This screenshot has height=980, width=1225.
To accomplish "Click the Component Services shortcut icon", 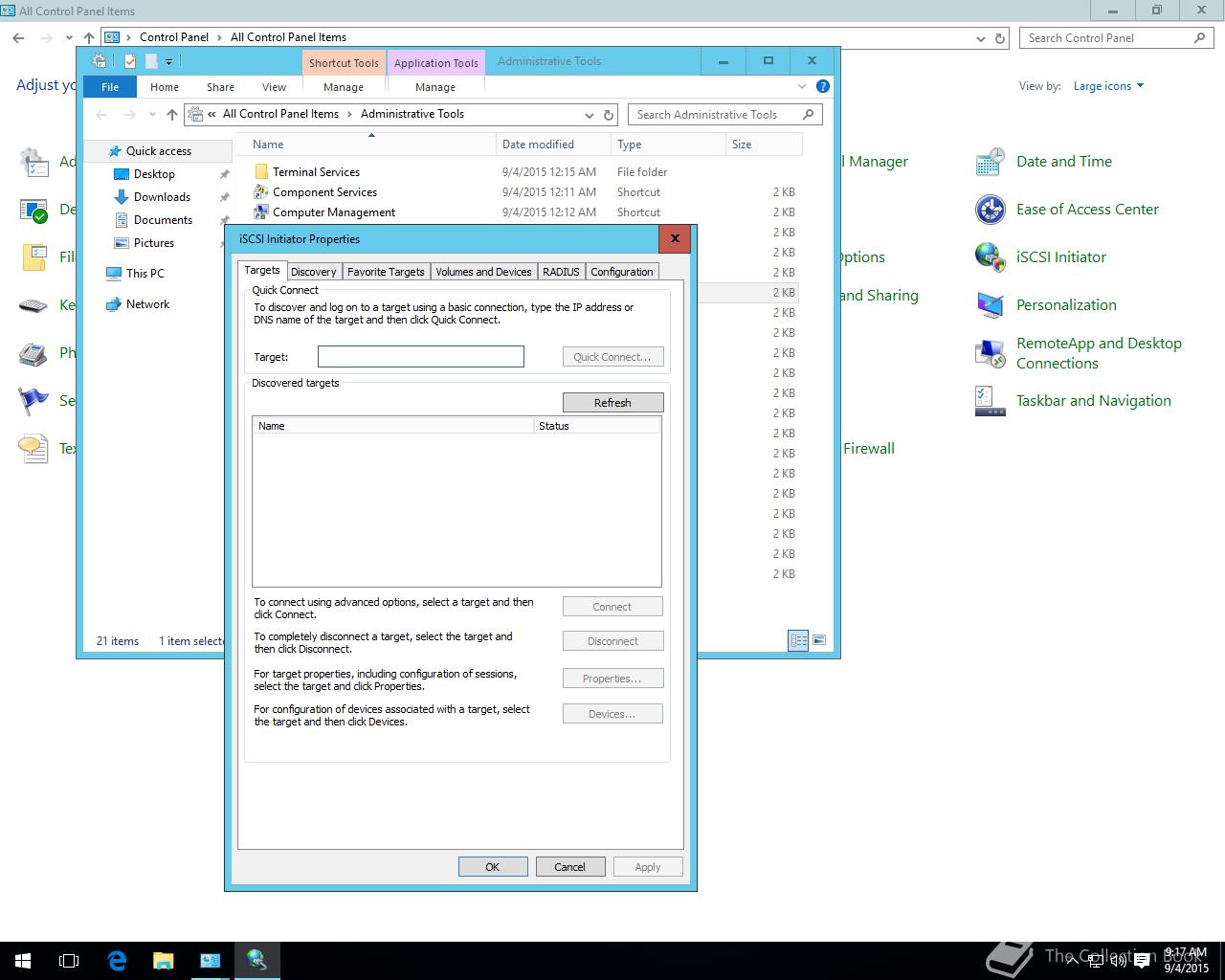I will pyautogui.click(x=260, y=192).
